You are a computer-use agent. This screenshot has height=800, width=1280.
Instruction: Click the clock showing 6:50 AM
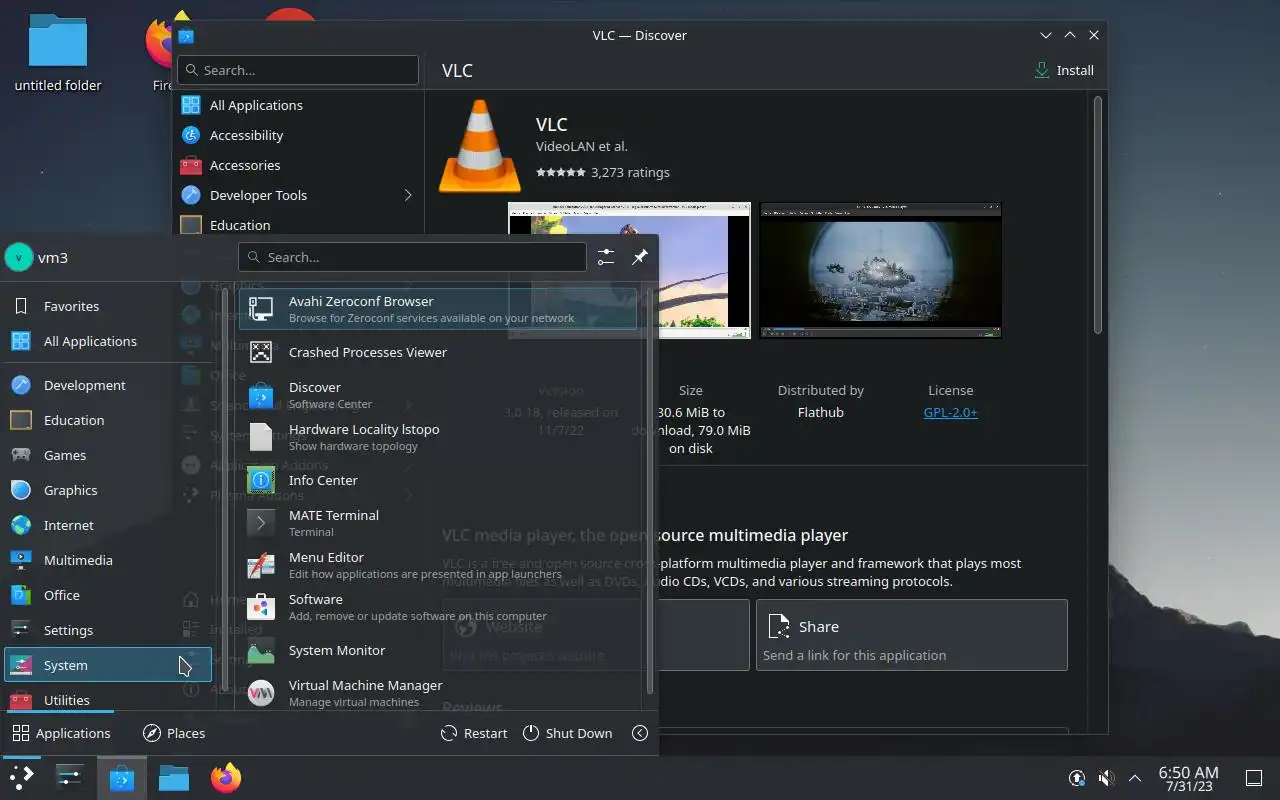tap(1188, 778)
